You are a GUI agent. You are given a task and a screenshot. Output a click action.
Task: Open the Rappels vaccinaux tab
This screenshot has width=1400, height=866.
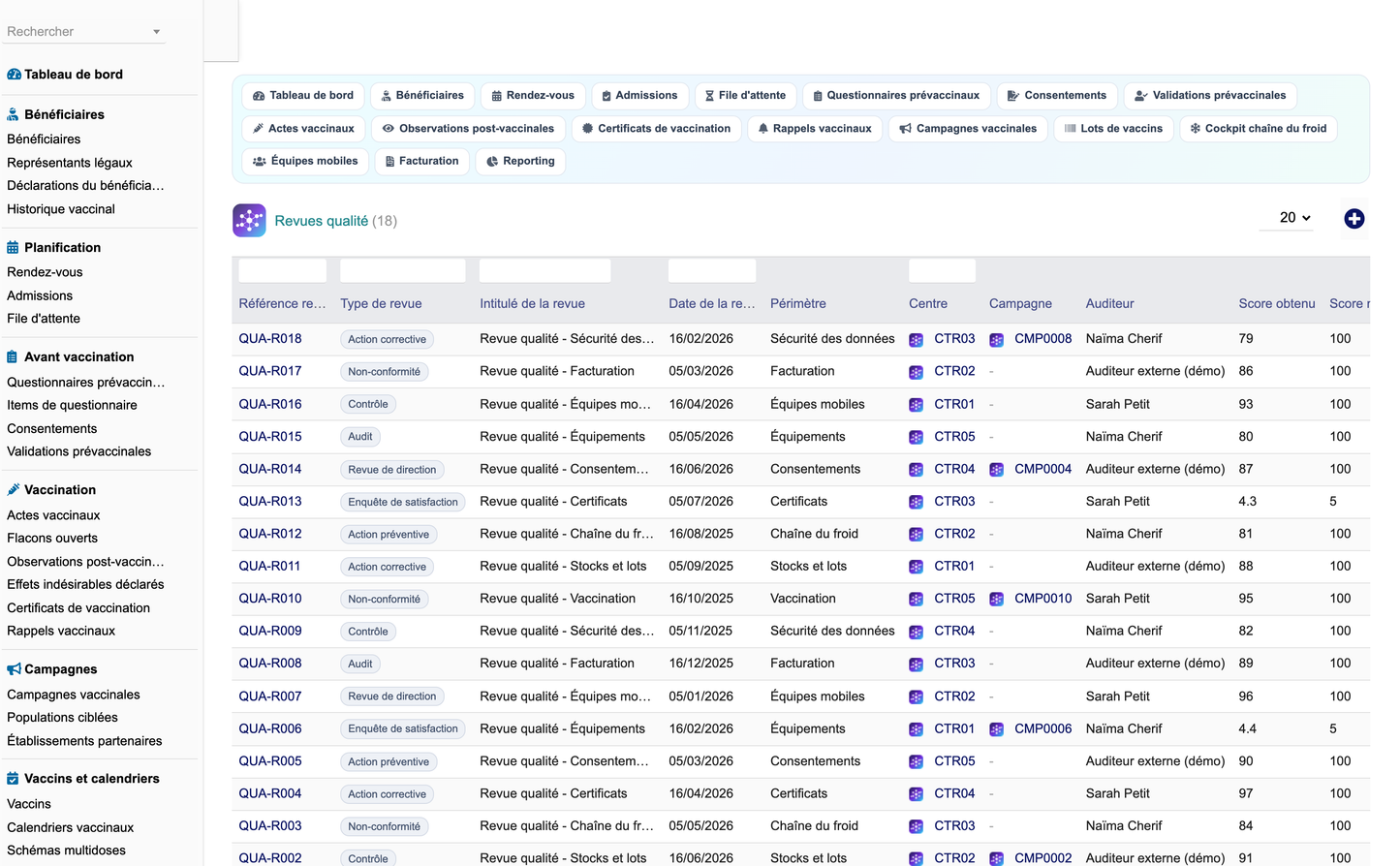pyautogui.click(x=815, y=129)
